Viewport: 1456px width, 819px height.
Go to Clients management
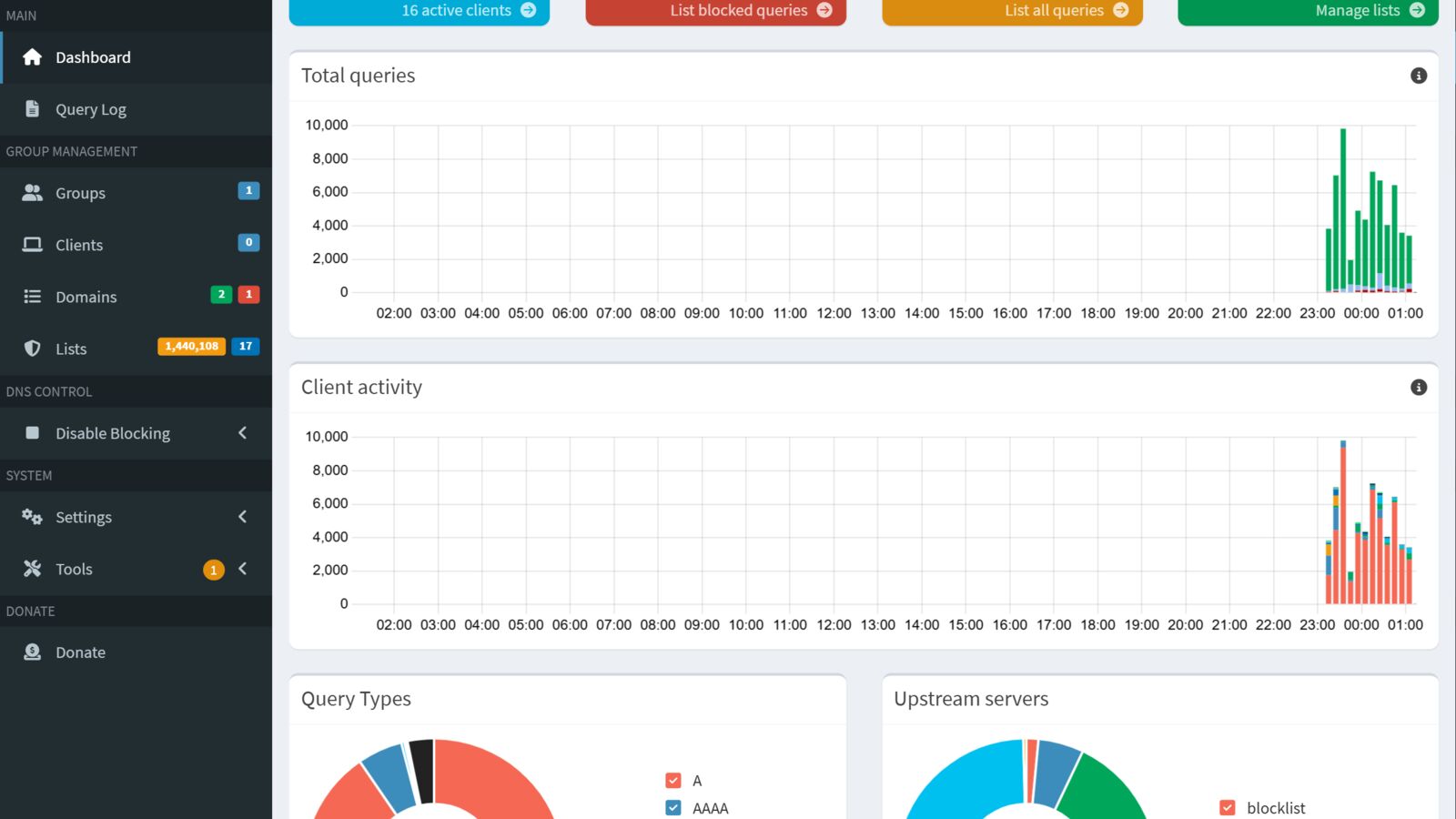coord(136,245)
